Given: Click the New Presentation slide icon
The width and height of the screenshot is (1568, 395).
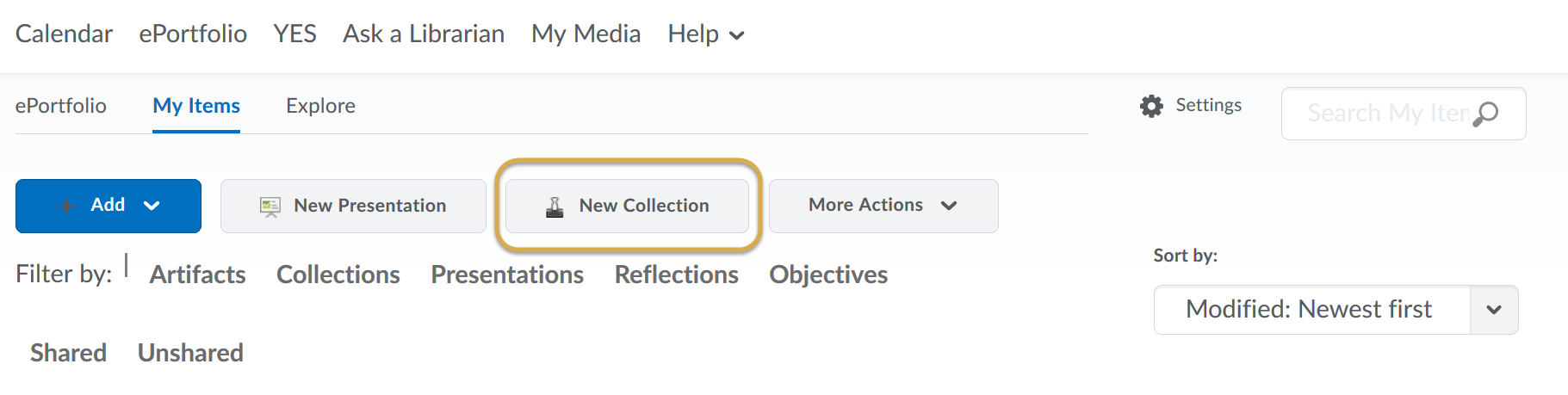Looking at the screenshot, I should coord(270,207).
